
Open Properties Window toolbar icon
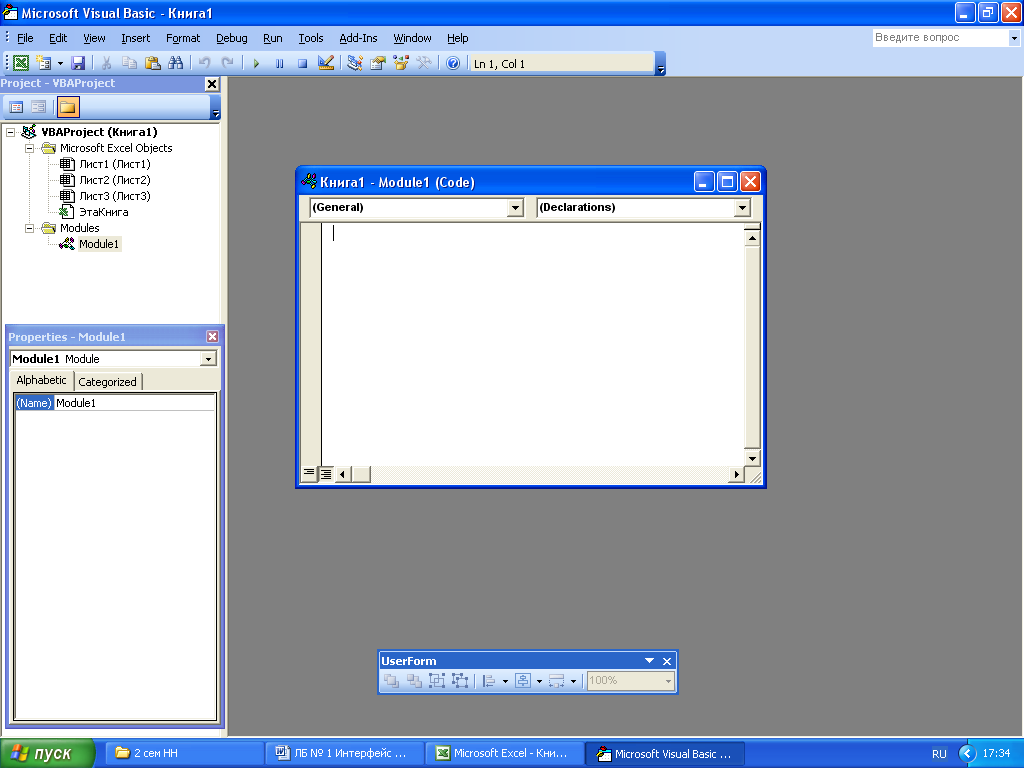point(377,63)
